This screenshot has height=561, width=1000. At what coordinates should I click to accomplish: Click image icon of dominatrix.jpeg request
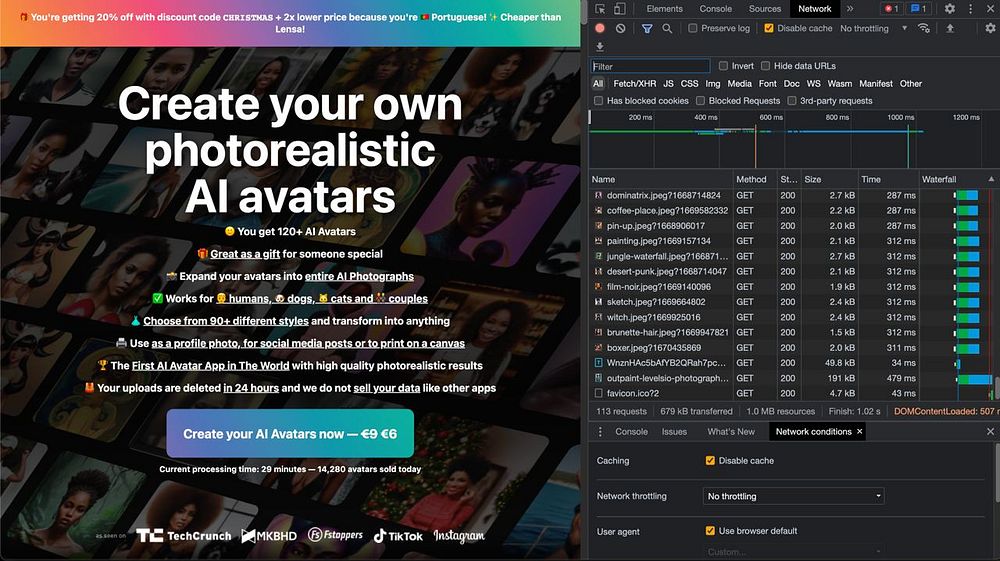(598, 195)
